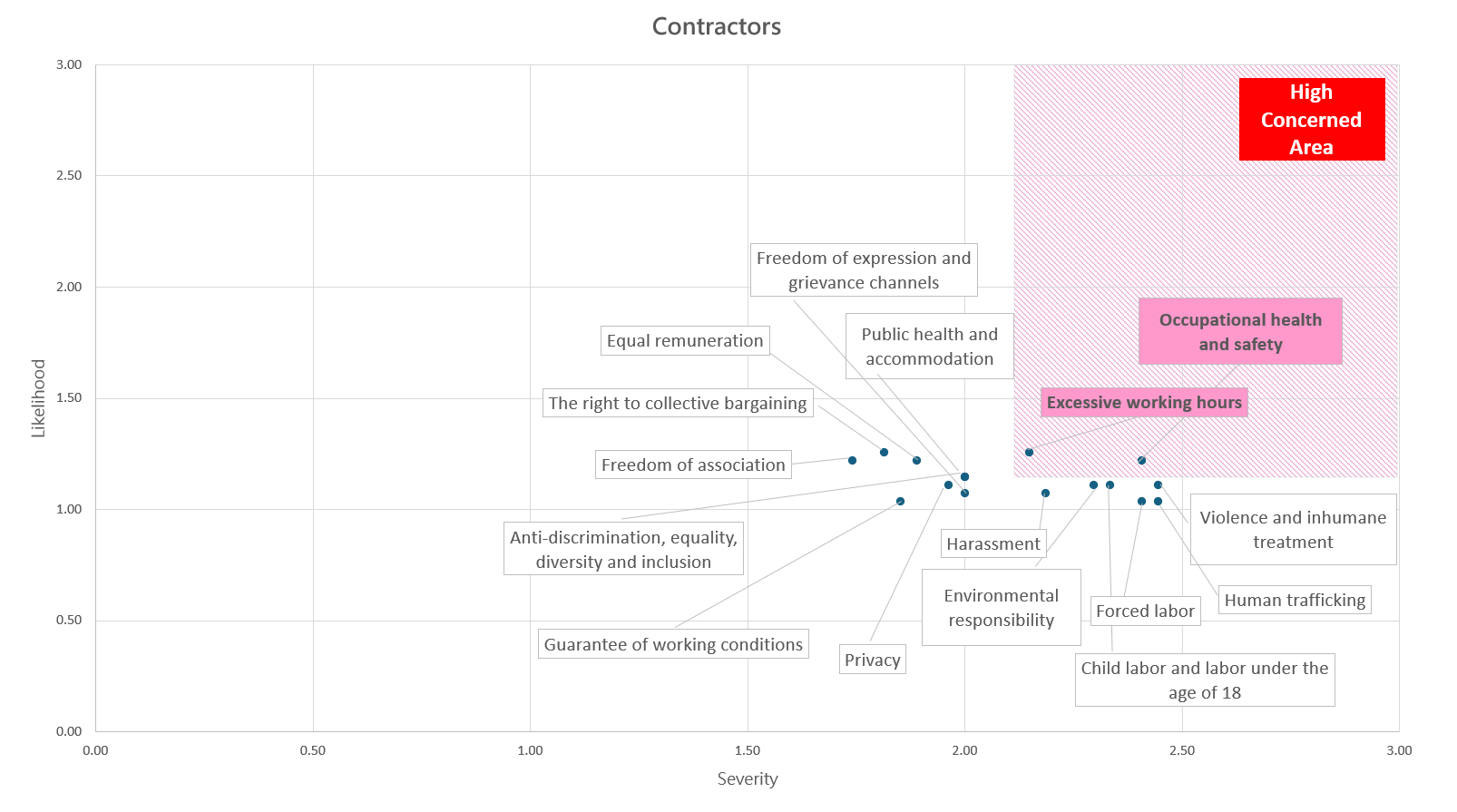Select "The right to collective bargaining" label
The height and width of the screenshot is (812, 1457).
677,404
